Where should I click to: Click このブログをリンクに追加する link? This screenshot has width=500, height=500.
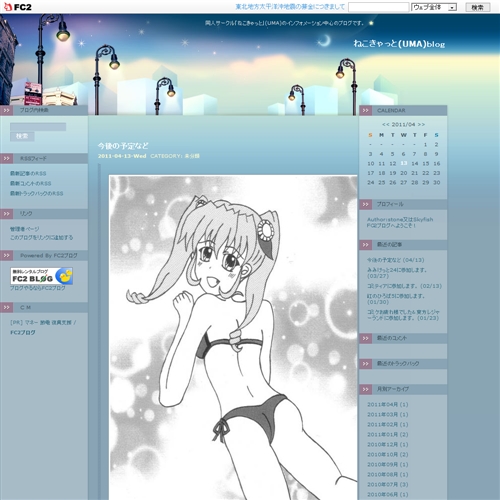click(41, 237)
